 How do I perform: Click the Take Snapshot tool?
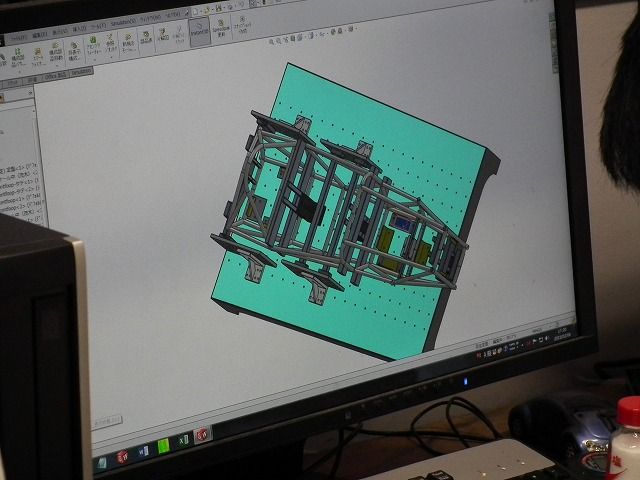[x=242, y=24]
